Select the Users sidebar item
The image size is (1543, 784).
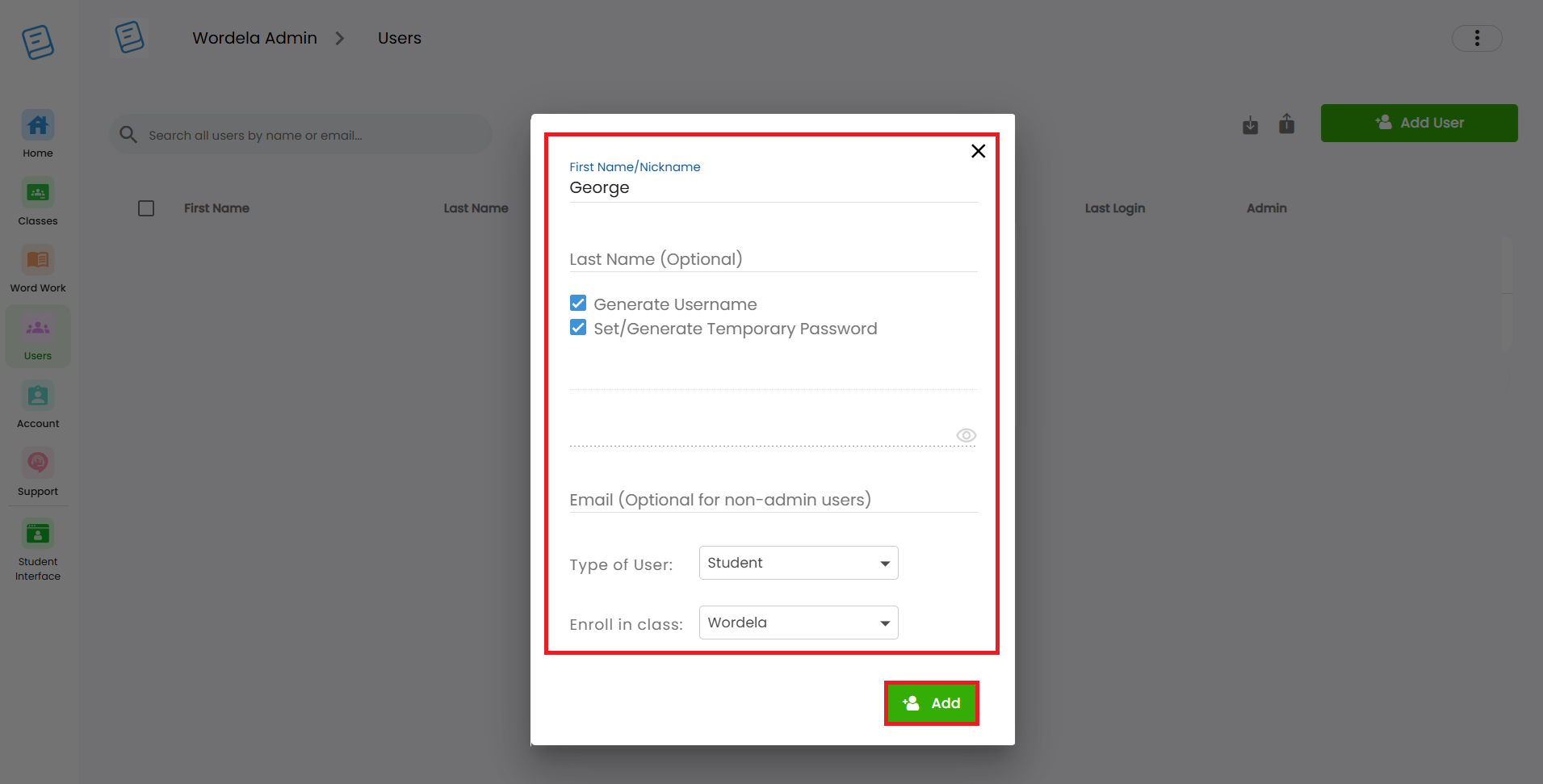38,337
